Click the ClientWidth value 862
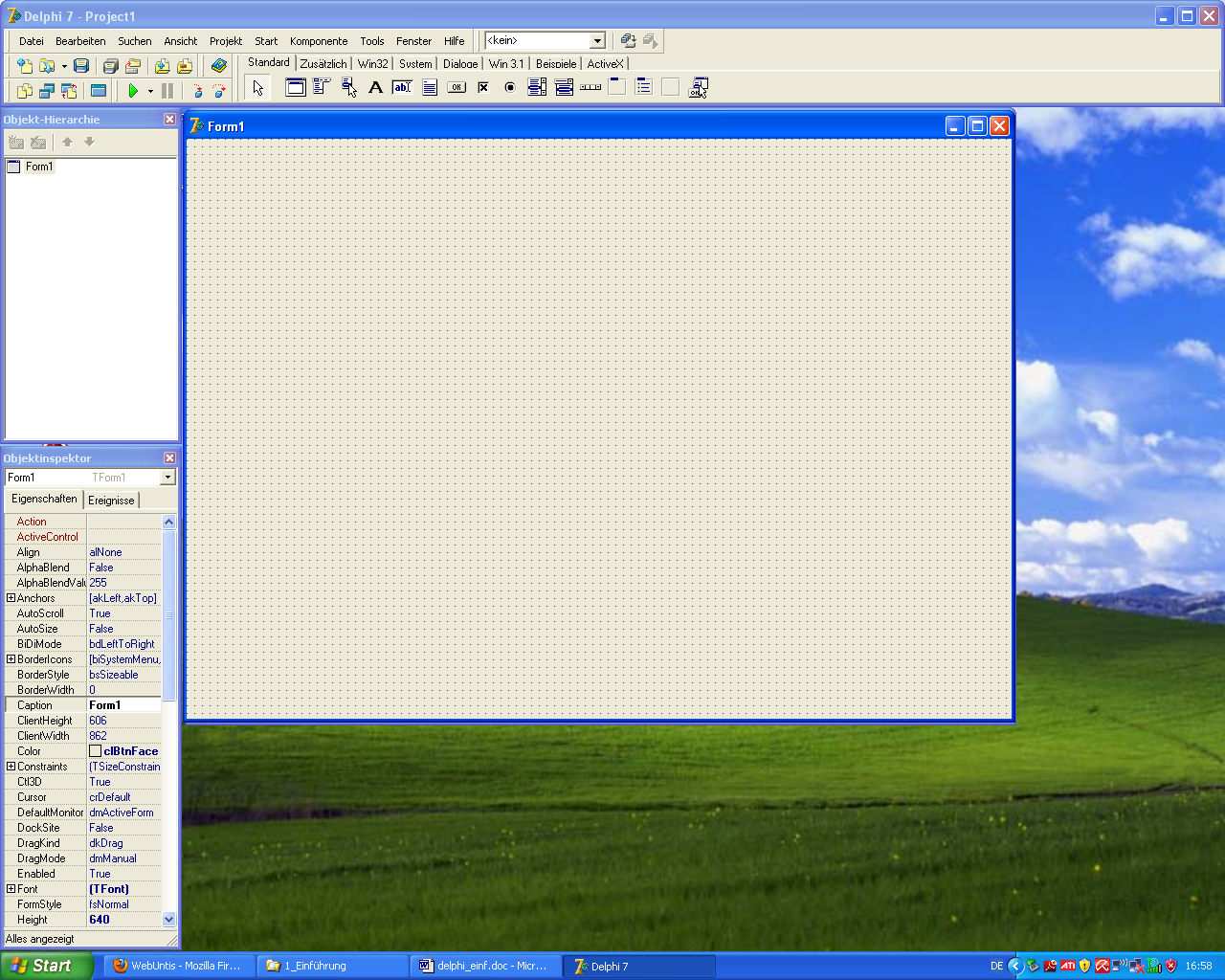Screen dimensions: 1225x980 pyautogui.click(x=124, y=736)
